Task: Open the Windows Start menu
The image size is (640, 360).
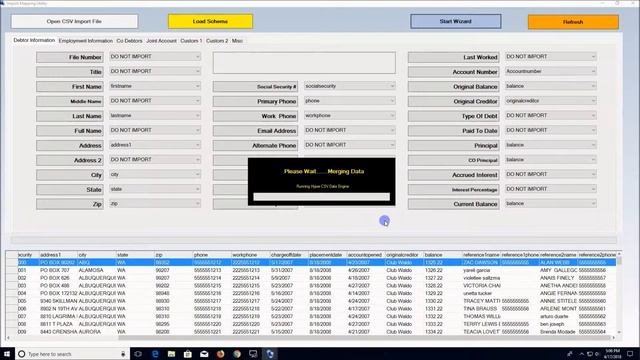Action: (x=7, y=354)
